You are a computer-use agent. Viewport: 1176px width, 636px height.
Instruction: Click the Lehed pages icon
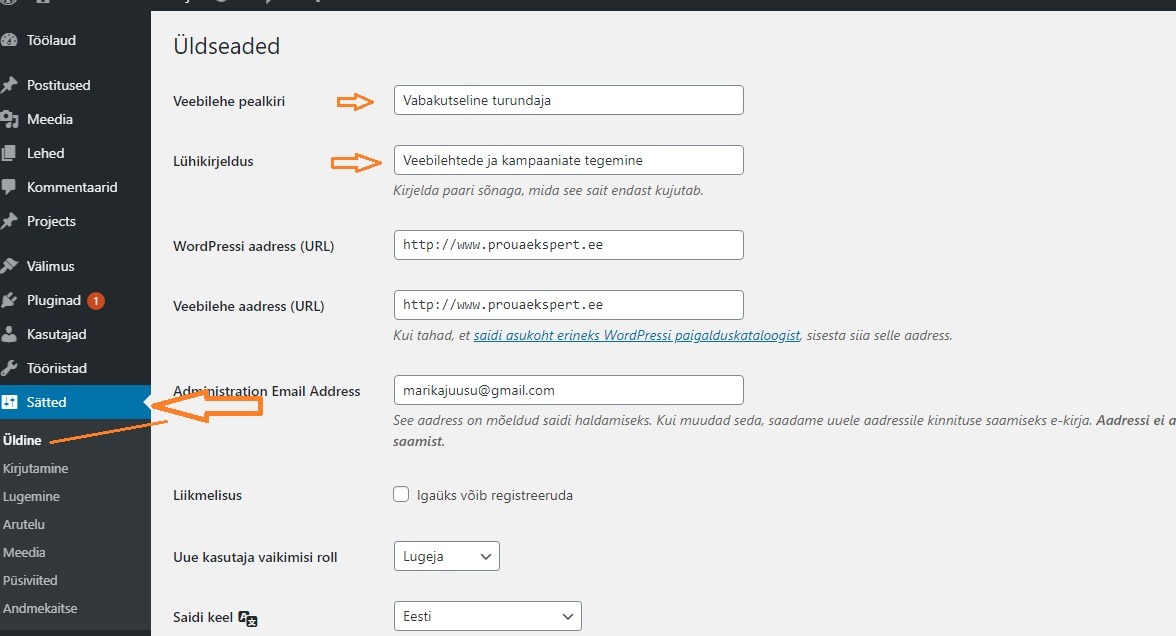coord(9,153)
